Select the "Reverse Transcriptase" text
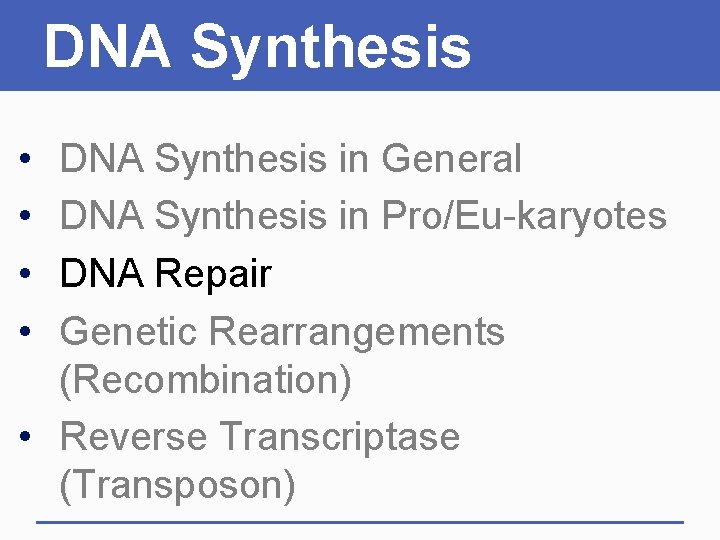Viewport: 720px width, 540px height. (260, 437)
